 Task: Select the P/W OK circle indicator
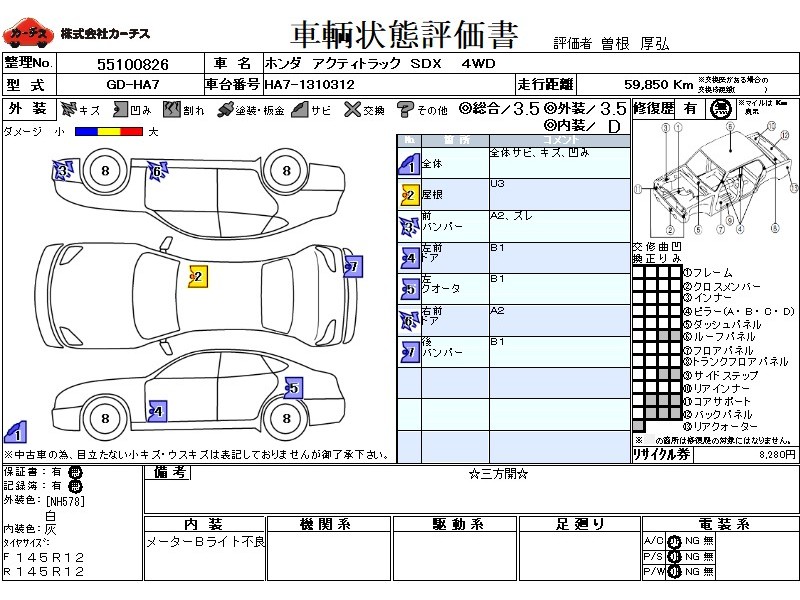click(674, 571)
